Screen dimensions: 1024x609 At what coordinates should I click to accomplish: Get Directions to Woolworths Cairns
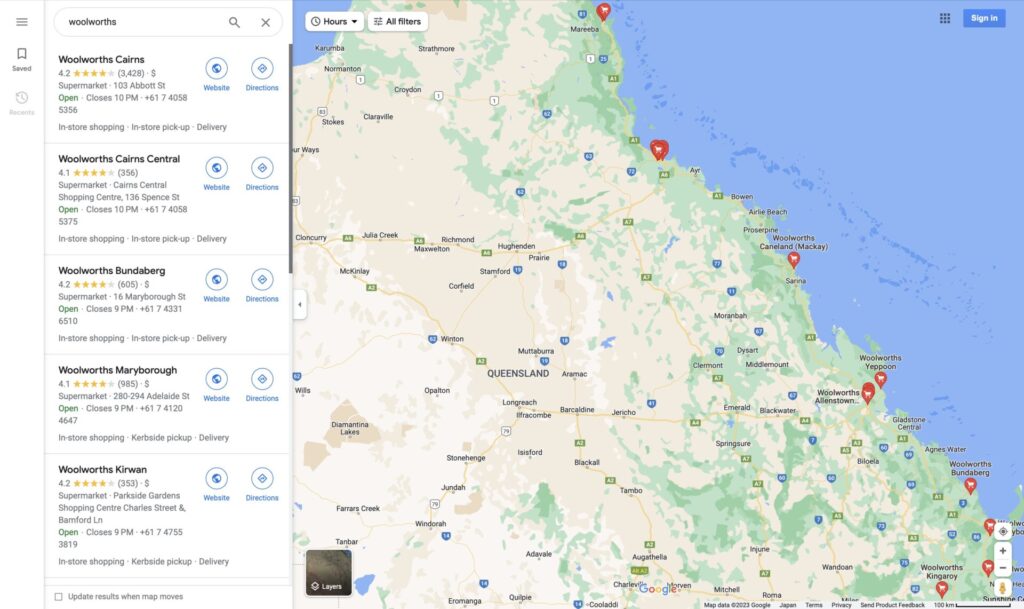(262, 74)
